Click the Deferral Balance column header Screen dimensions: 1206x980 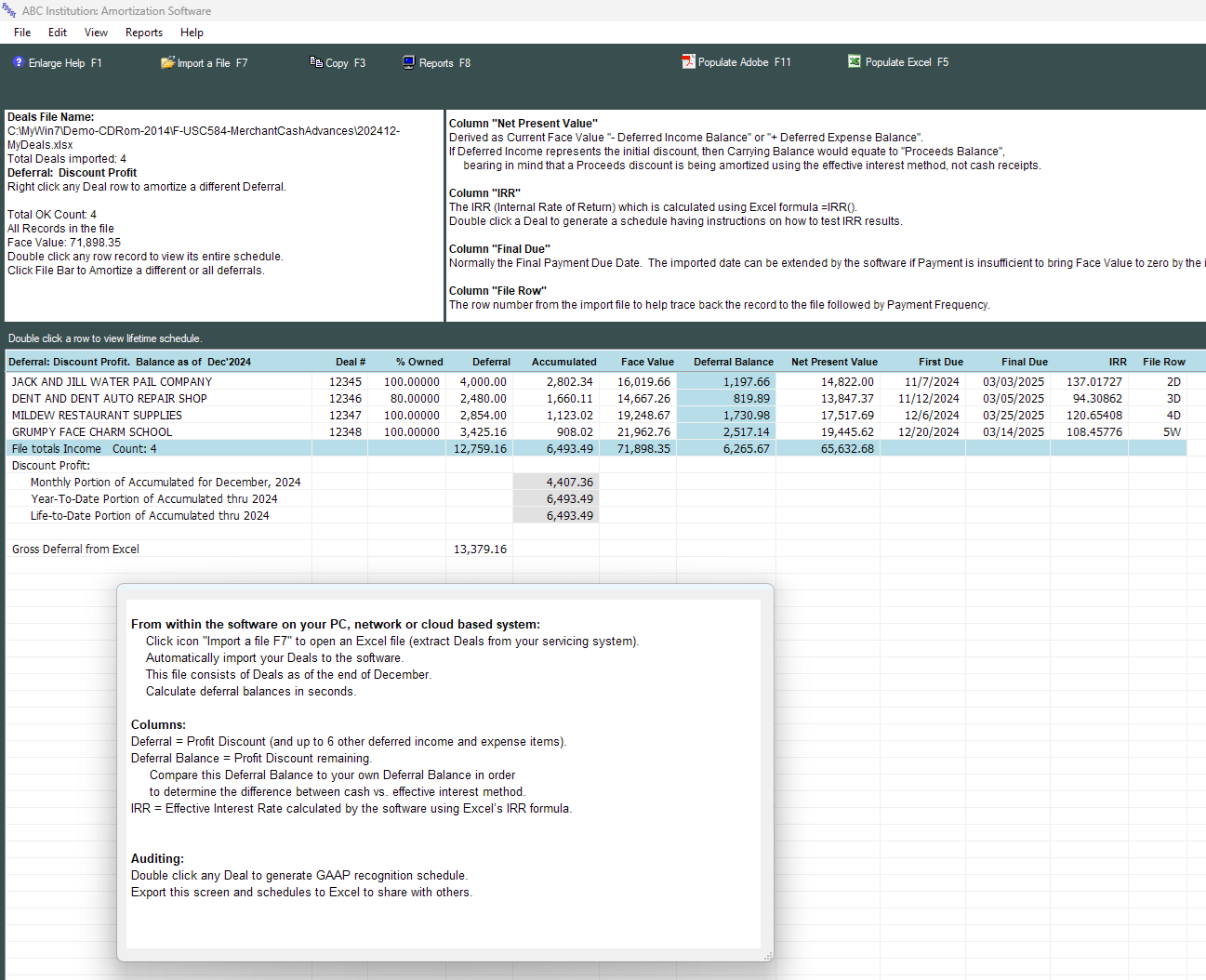[x=733, y=362]
